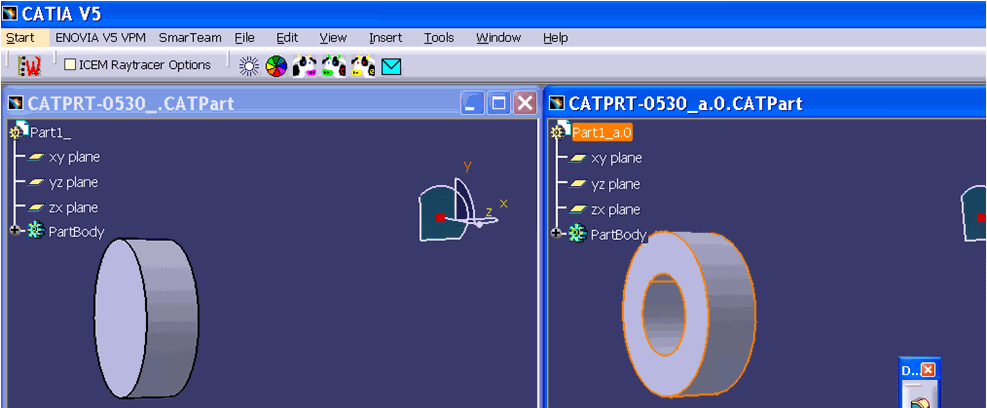Viewport: 987px width, 408px height.
Task: Click the red compass manipulation handle
Action: [440, 217]
